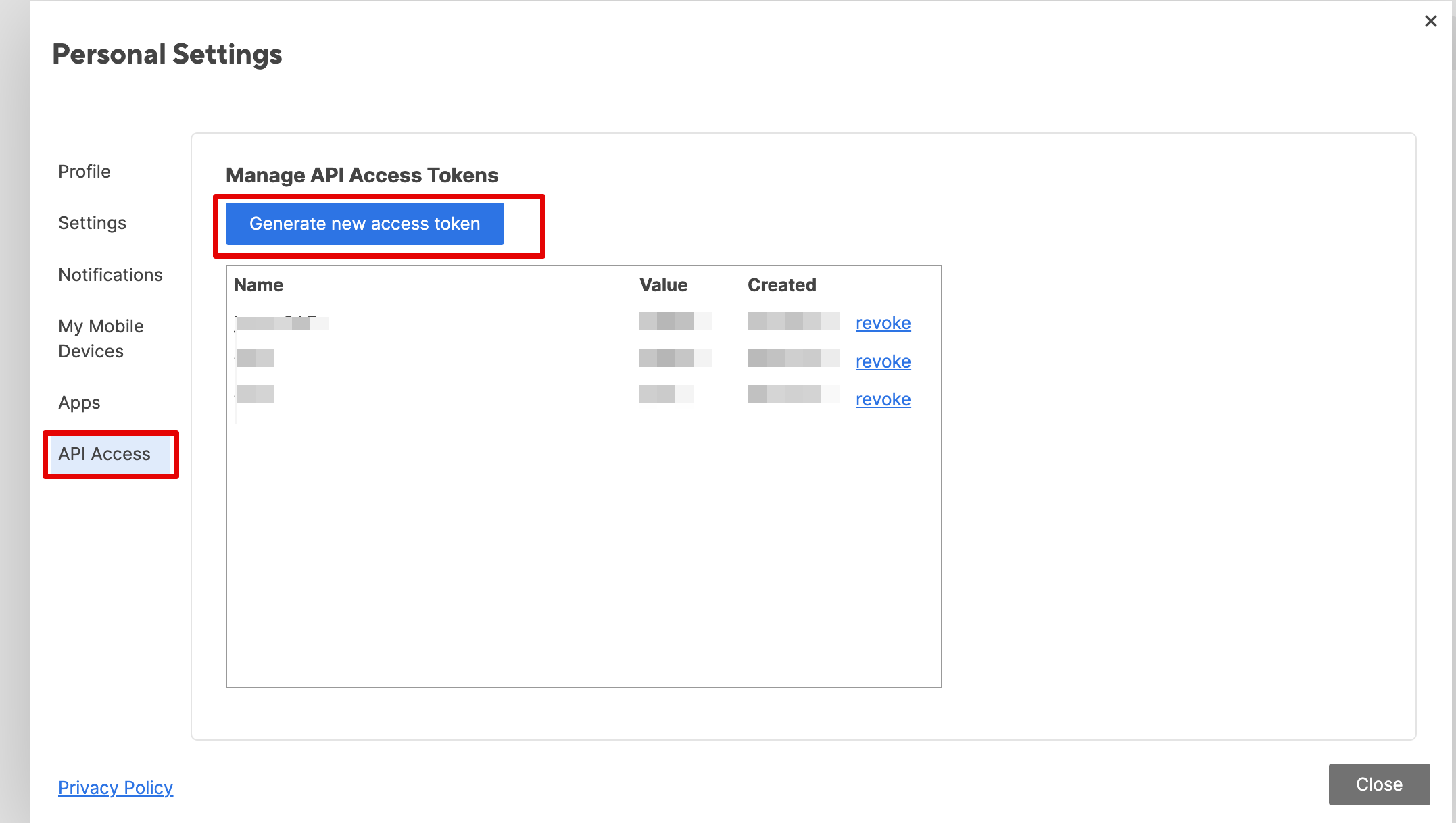Viewport: 1456px width, 823px height.
Task: Revoke the second access token
Action: click(883, 361)
